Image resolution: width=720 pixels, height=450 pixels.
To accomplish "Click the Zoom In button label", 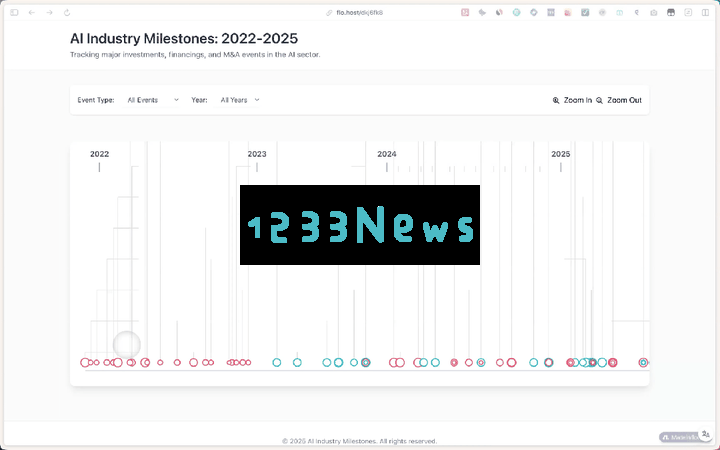I will (x=578, y=100).
